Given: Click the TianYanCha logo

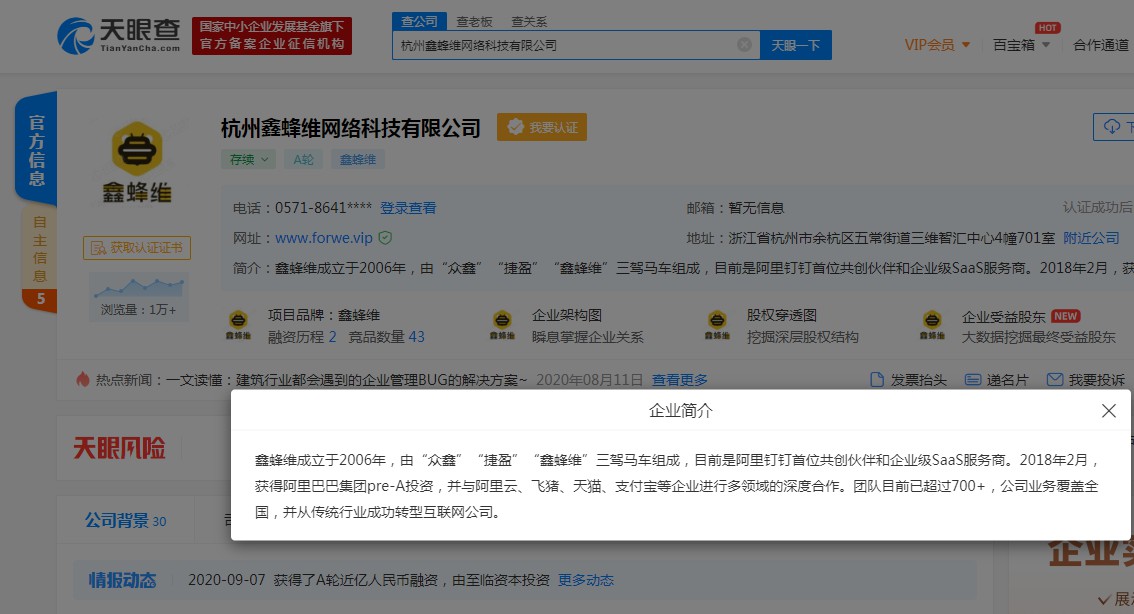Looking at the screenshot, I should tap(119, 35).
